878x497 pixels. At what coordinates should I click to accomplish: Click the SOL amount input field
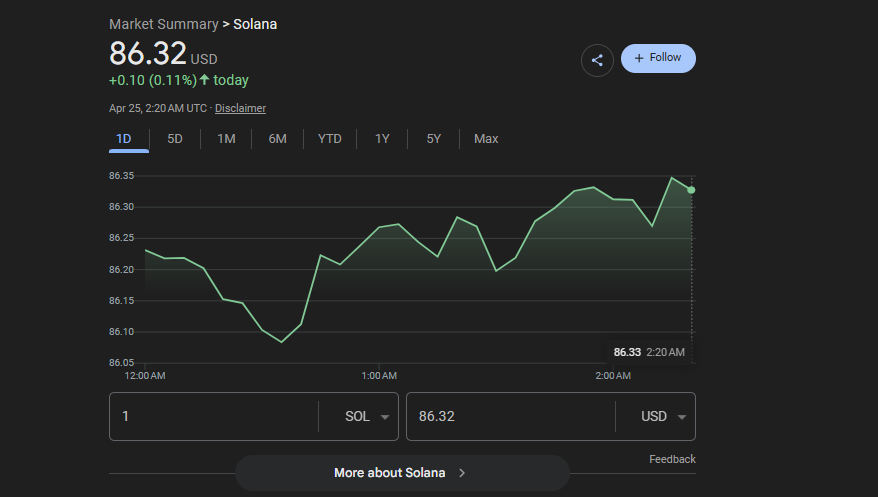coord(212,417)
